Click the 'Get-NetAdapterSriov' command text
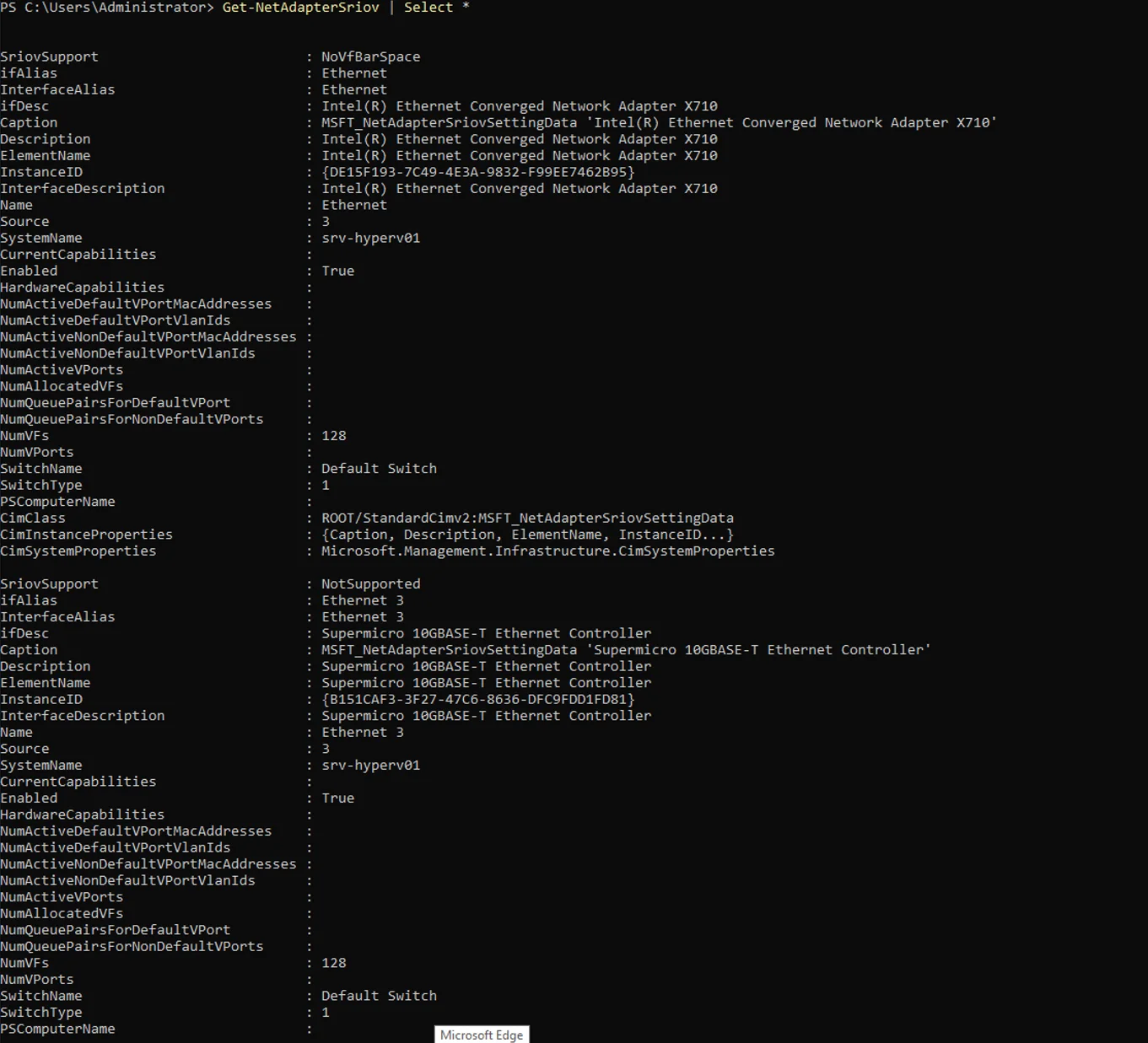 click(x=300, y=8)
